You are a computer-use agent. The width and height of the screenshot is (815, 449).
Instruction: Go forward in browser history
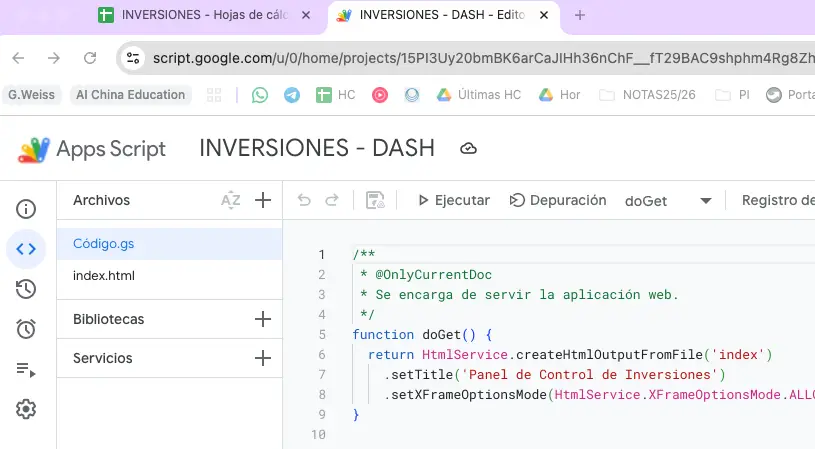click(54, 58)
